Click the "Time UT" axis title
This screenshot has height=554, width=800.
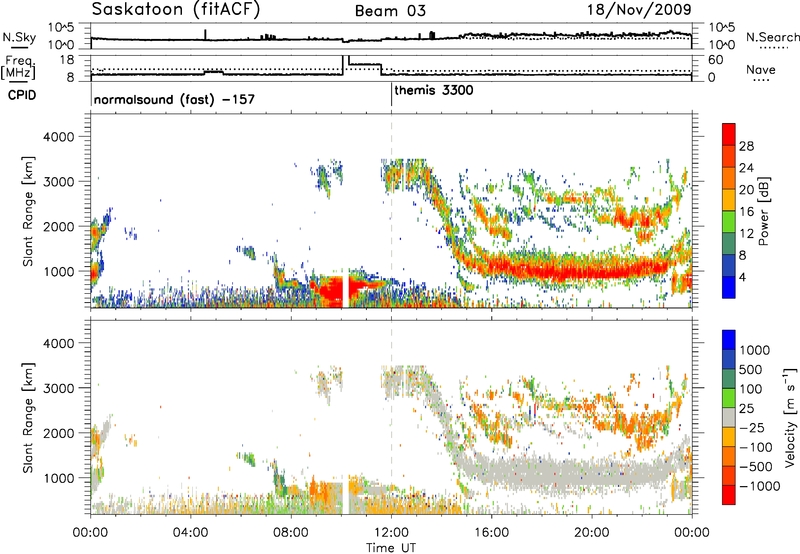click(x=391, y=548)
